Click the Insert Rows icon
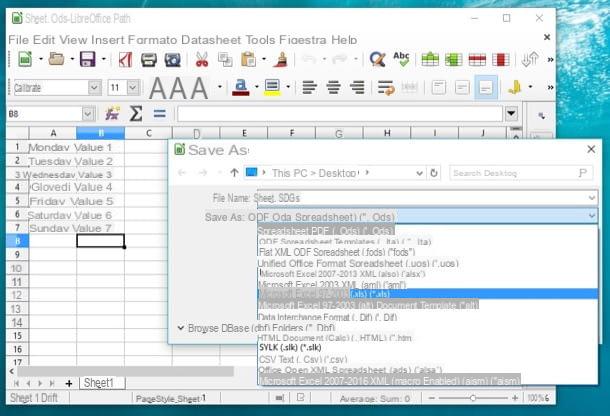 point(430,59)
